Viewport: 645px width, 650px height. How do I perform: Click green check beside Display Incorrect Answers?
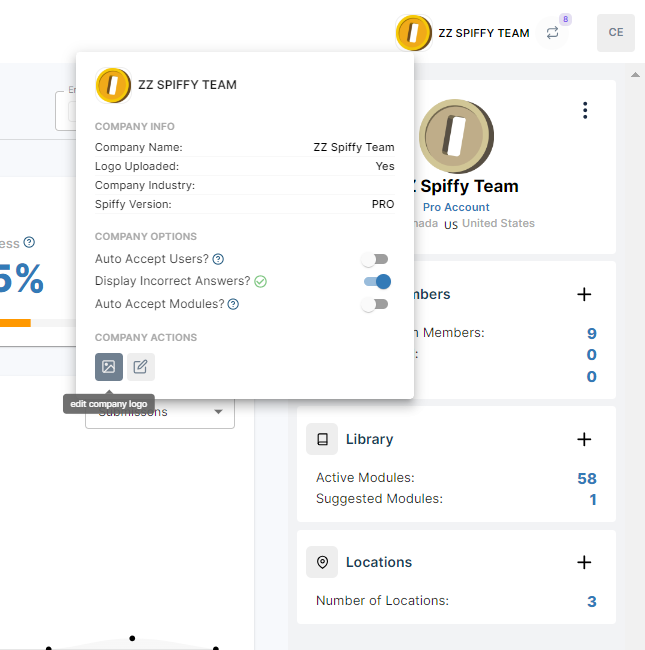(260, 282)
